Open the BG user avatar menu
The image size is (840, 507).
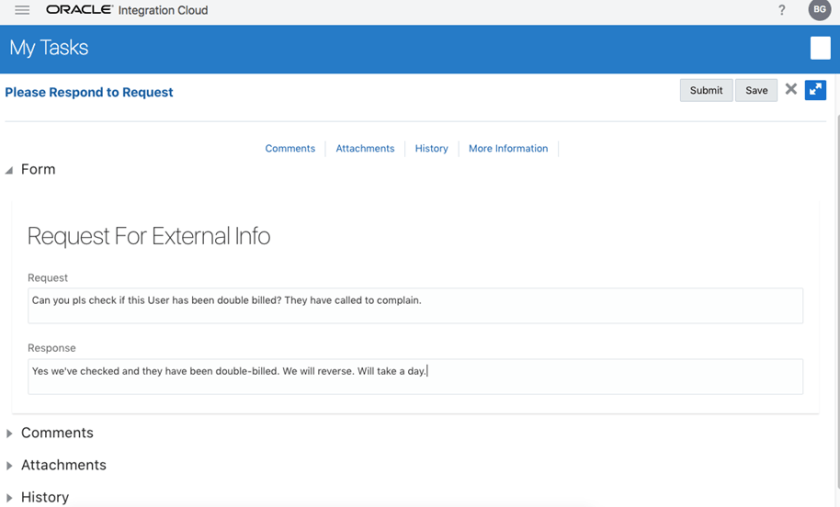[x=819, y=10]
